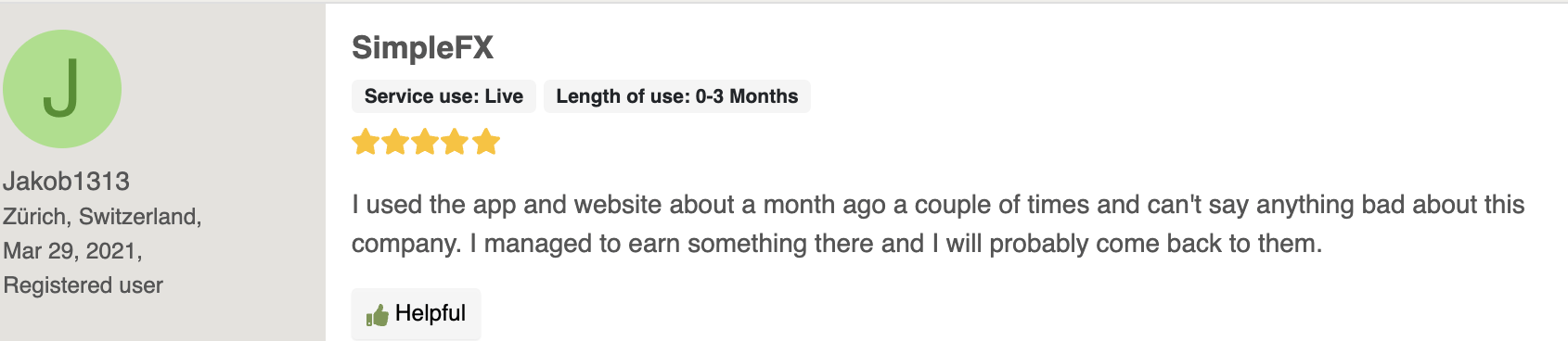Screen dimensions: 1568x341
Task: Click the Zürich, Switzerland location text
Action: 102,216
